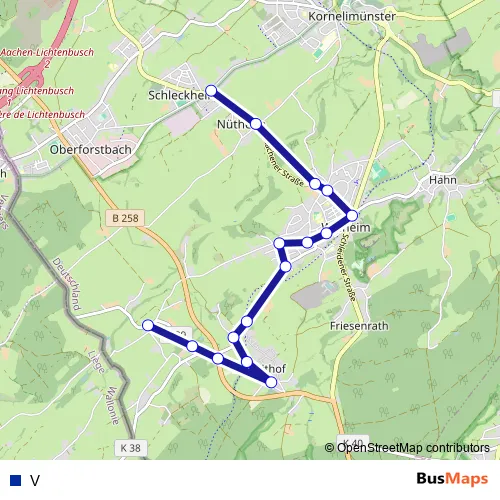Click the OpenStreetMap contributors attribution

tap(407, 448)
